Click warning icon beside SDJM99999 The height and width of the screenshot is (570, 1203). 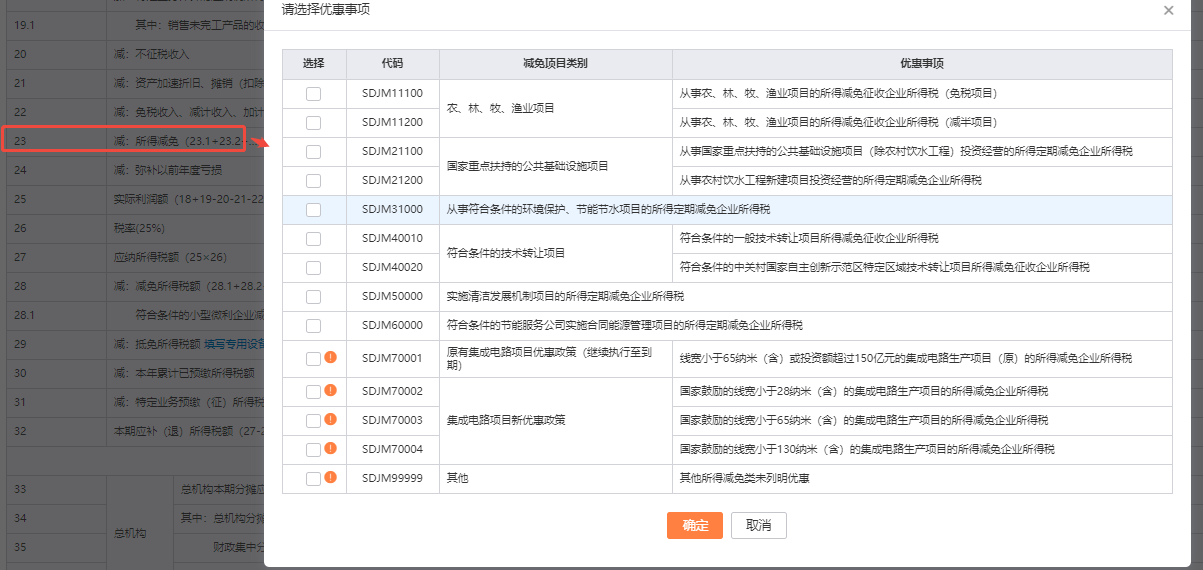tap(330, 478)
